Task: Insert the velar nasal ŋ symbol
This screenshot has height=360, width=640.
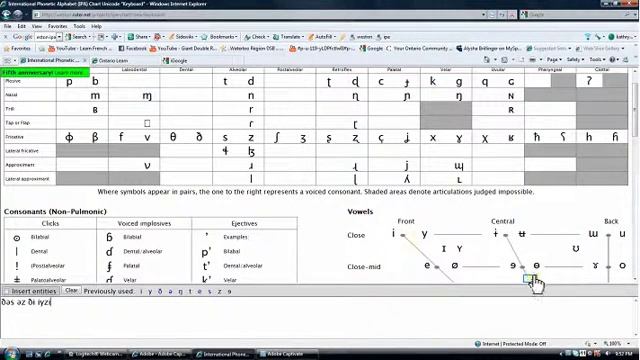Action: click(459, 96)
